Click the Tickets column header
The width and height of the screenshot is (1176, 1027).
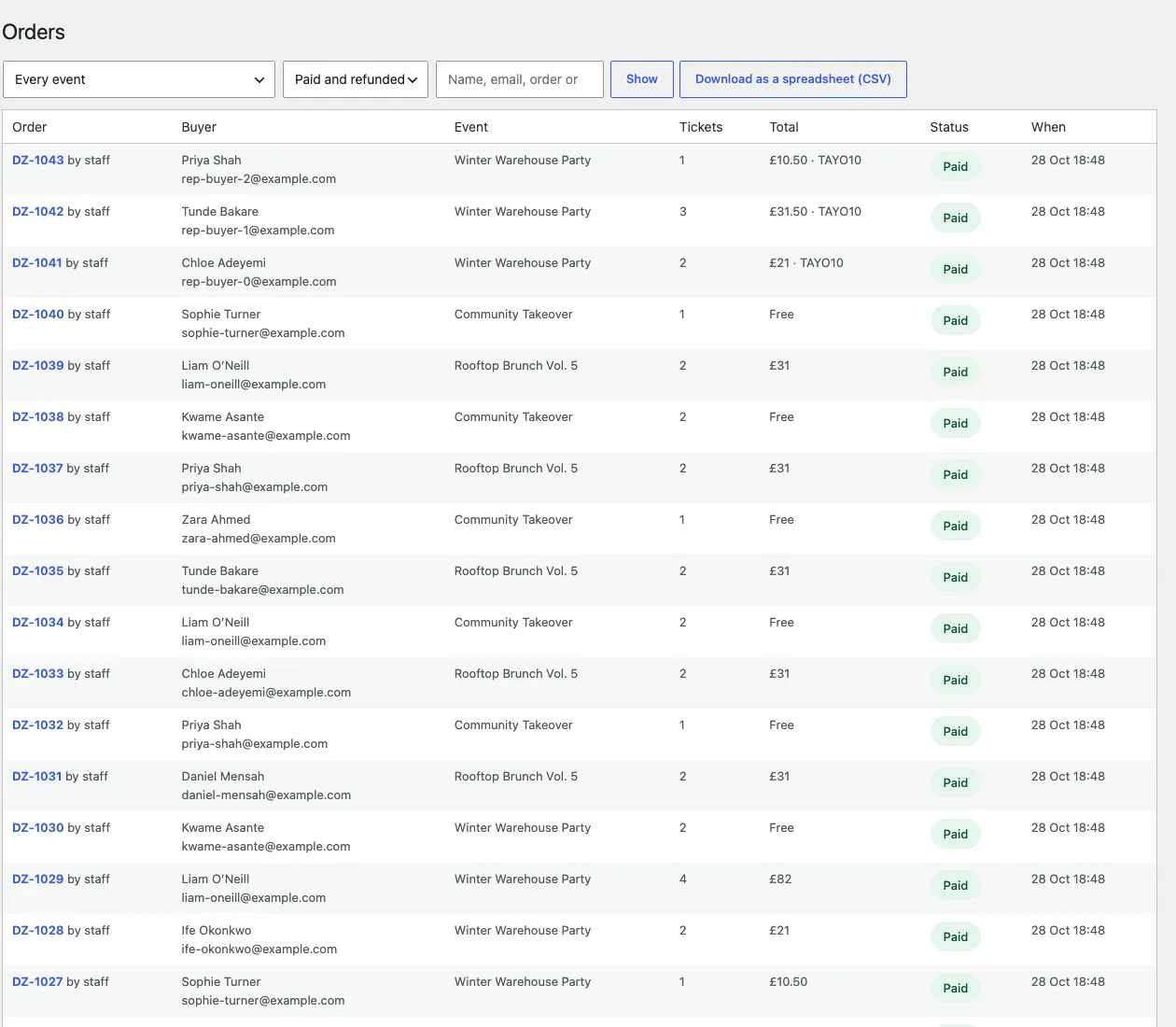coord(701,127)
